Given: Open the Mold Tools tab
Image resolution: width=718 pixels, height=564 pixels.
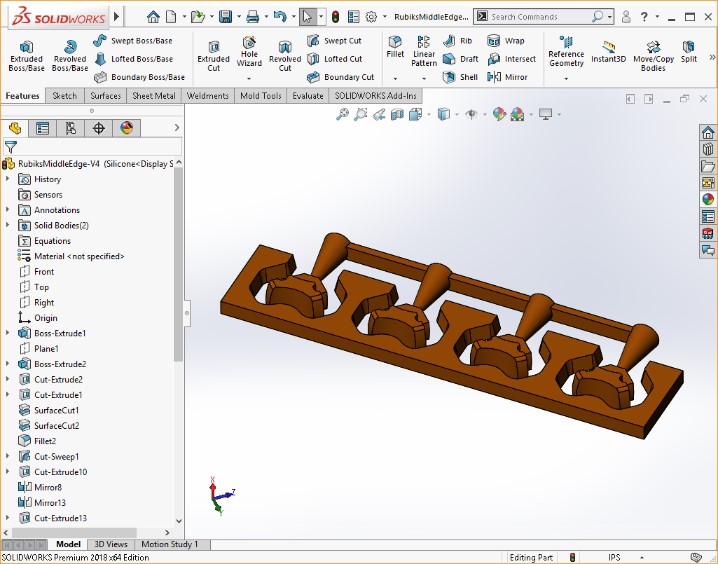Looking at the screenshot, I should pyautogui.click(x=261, y=96).
